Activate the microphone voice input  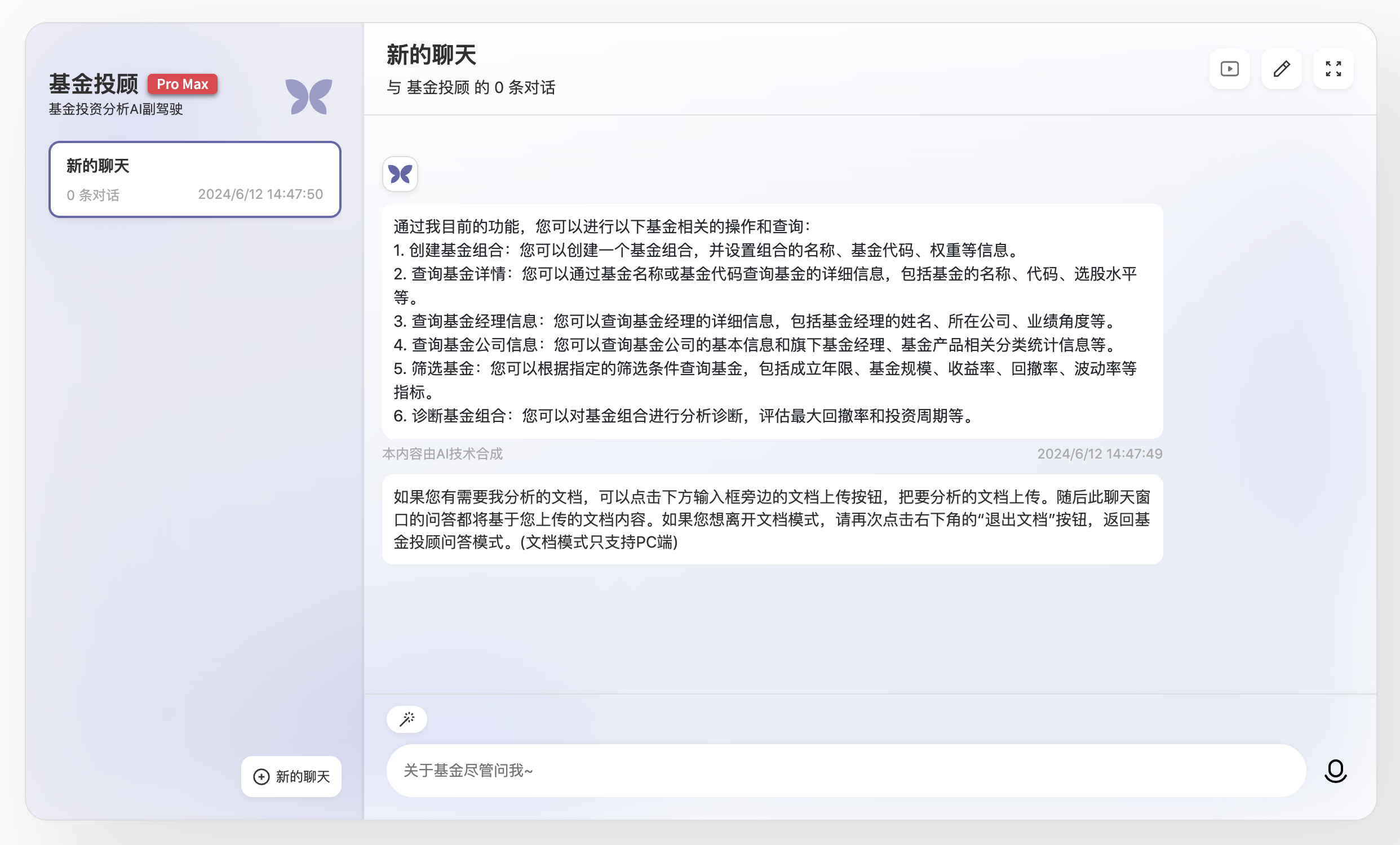[1335, 771]
